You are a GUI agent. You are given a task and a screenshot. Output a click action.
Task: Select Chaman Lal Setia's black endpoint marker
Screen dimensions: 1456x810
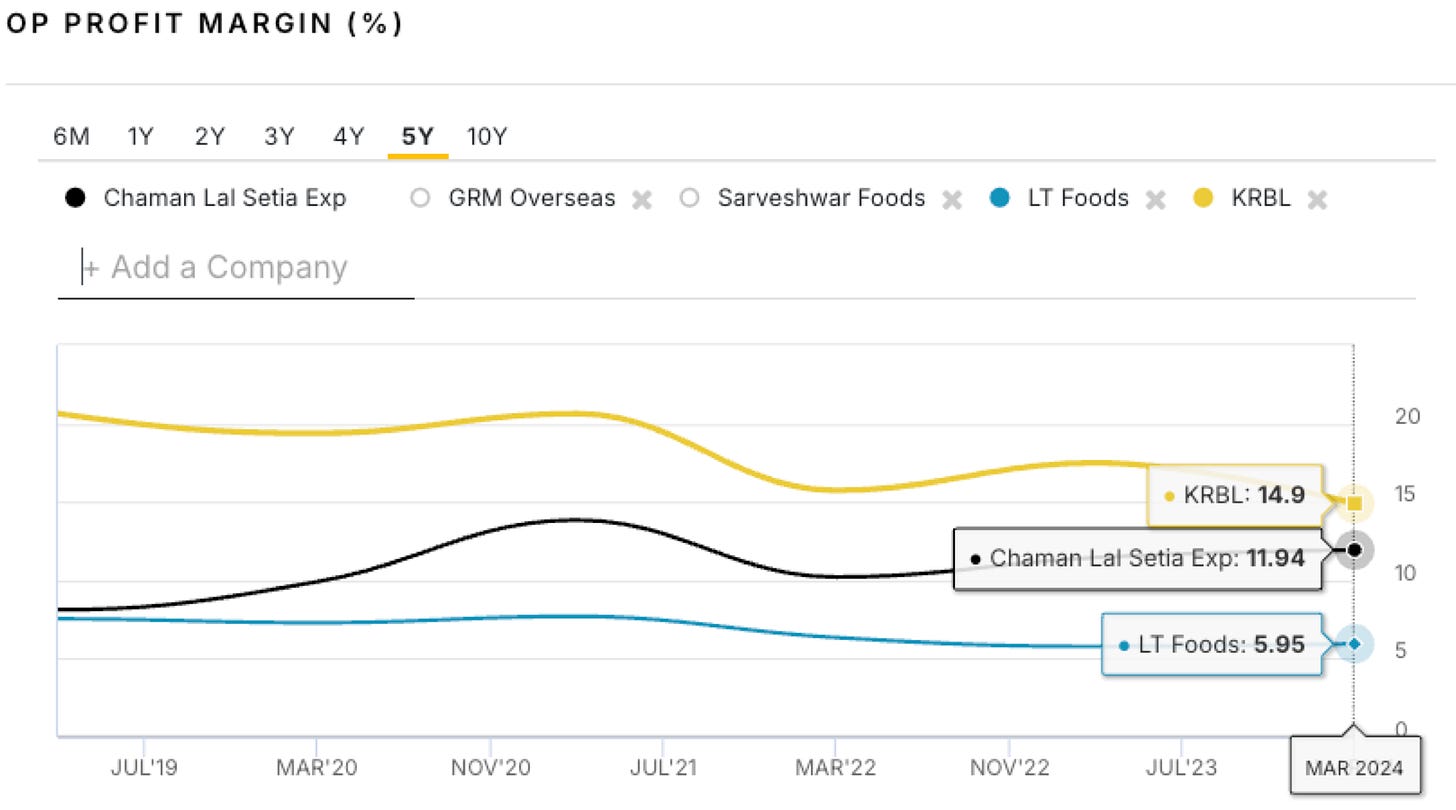[x=1355, y=549]
